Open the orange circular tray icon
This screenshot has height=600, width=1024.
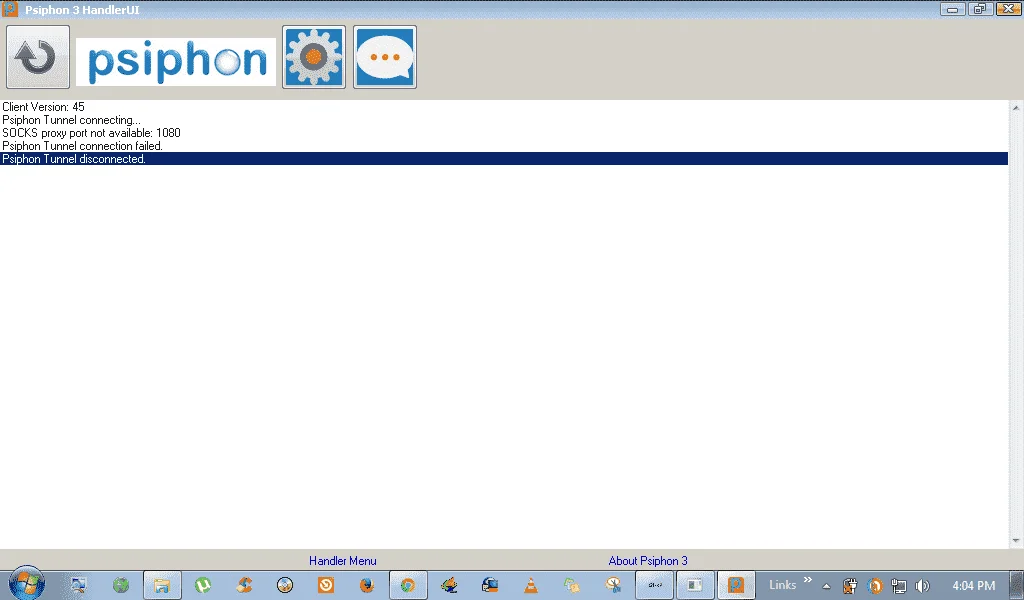(x=875, y=586)
